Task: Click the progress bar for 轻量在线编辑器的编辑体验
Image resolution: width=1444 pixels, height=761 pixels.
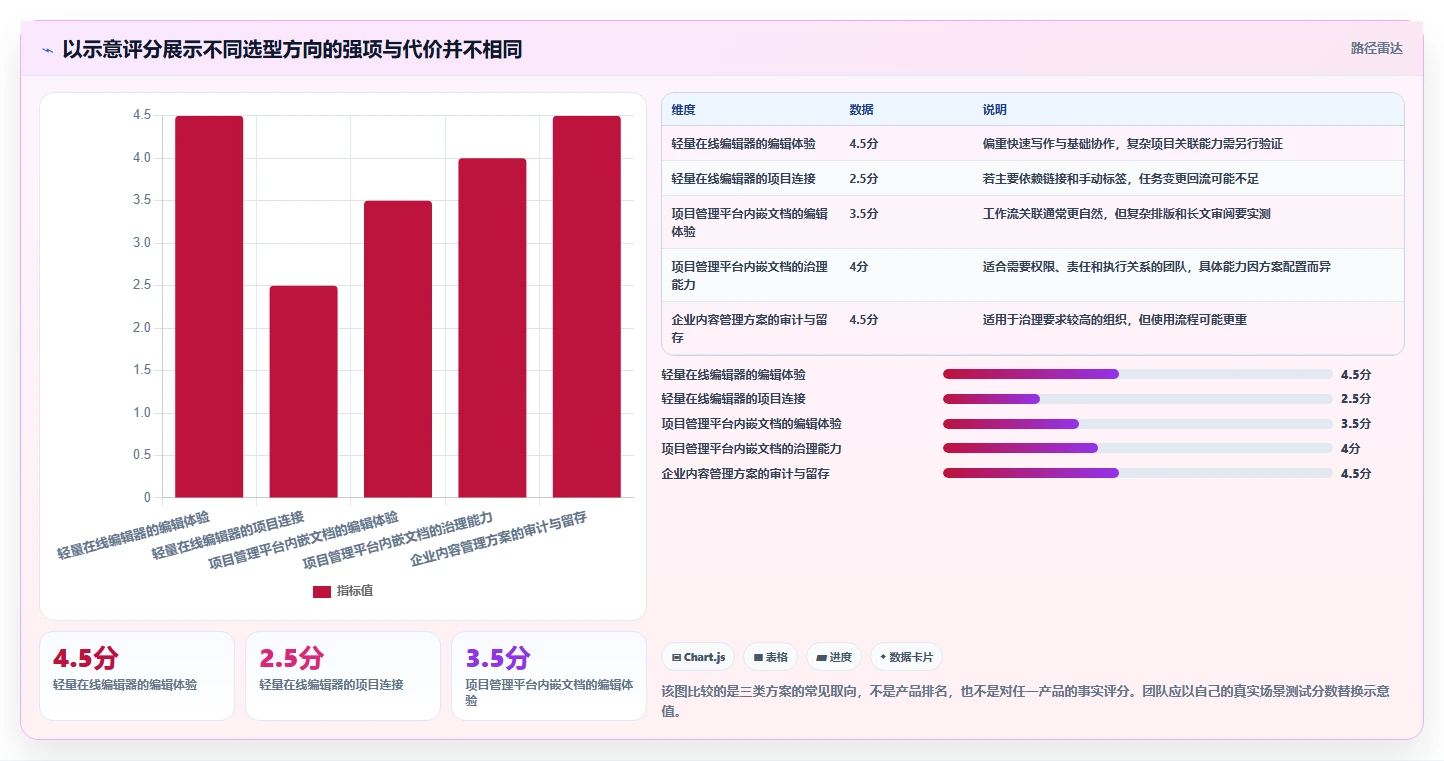Action: coord(1138,374)
